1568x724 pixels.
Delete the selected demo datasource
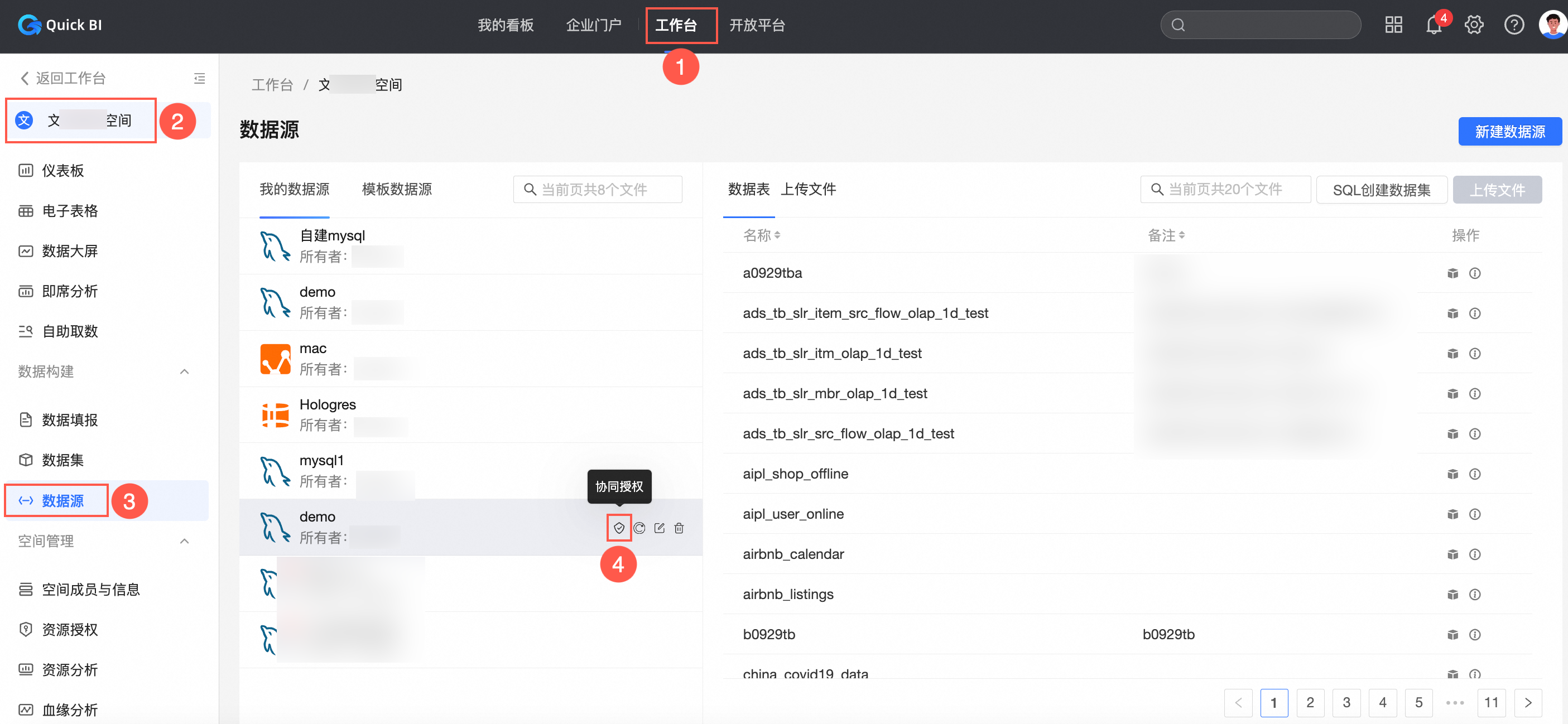coord(679,528)
